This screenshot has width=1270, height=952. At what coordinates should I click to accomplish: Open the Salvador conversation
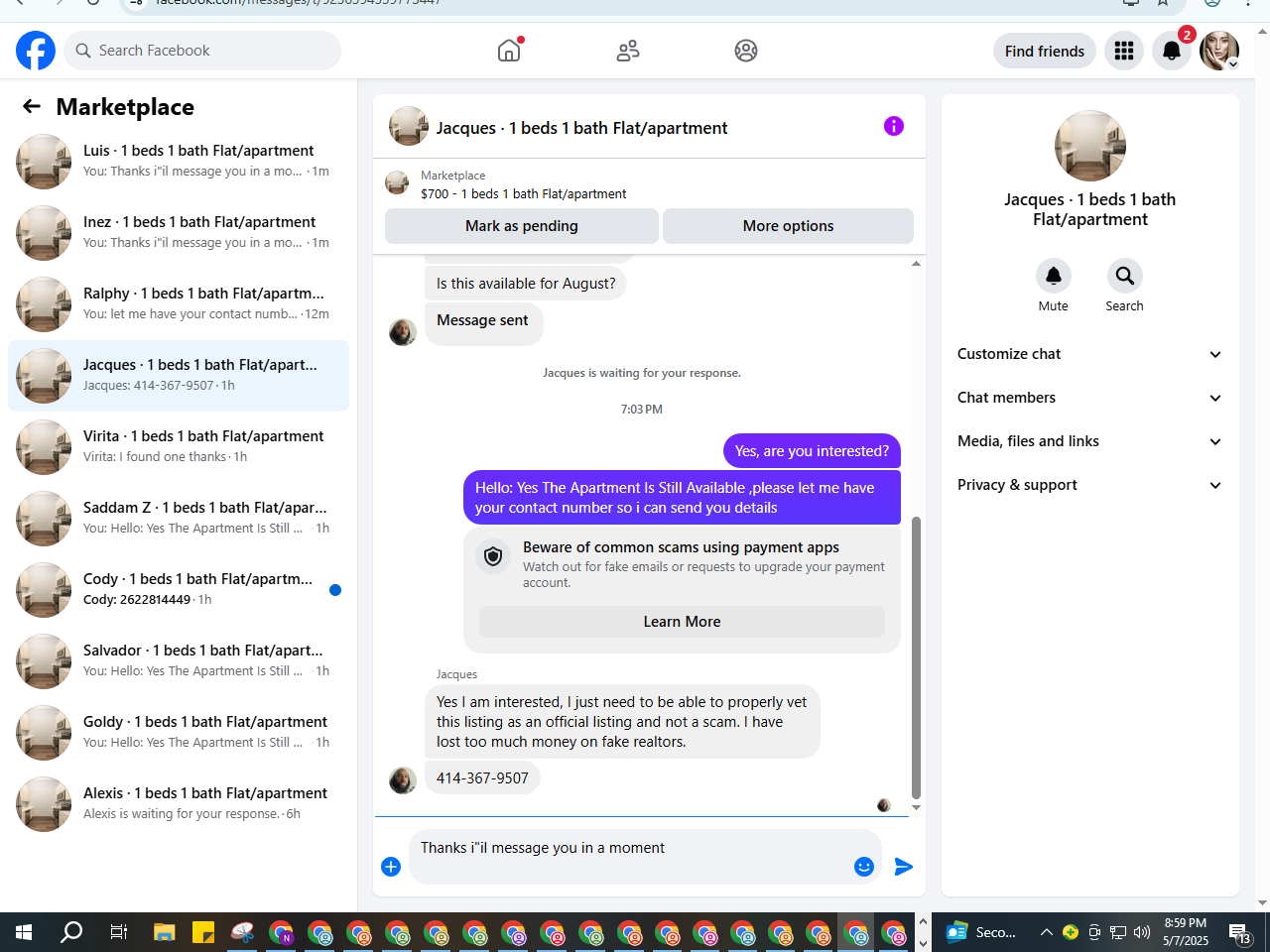(x=179, y=661)
